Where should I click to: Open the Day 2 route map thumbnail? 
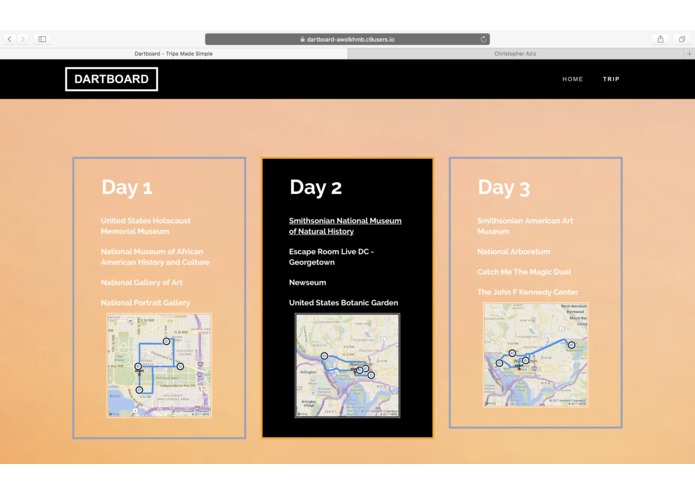click(348, 366)
